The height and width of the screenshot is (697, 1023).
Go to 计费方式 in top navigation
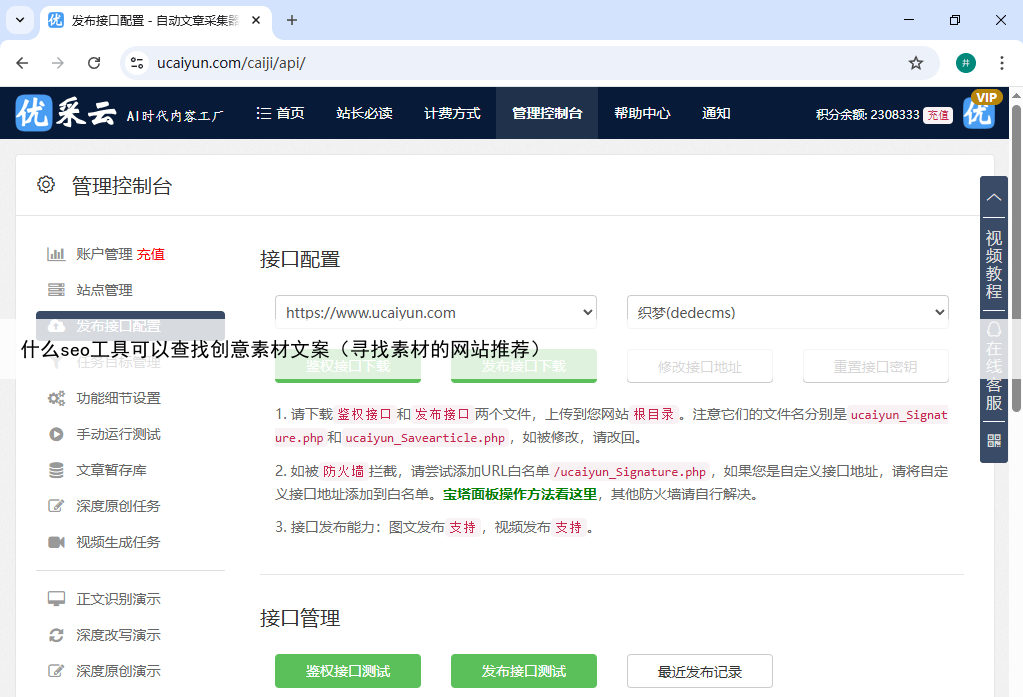click(x=452, y=113)
